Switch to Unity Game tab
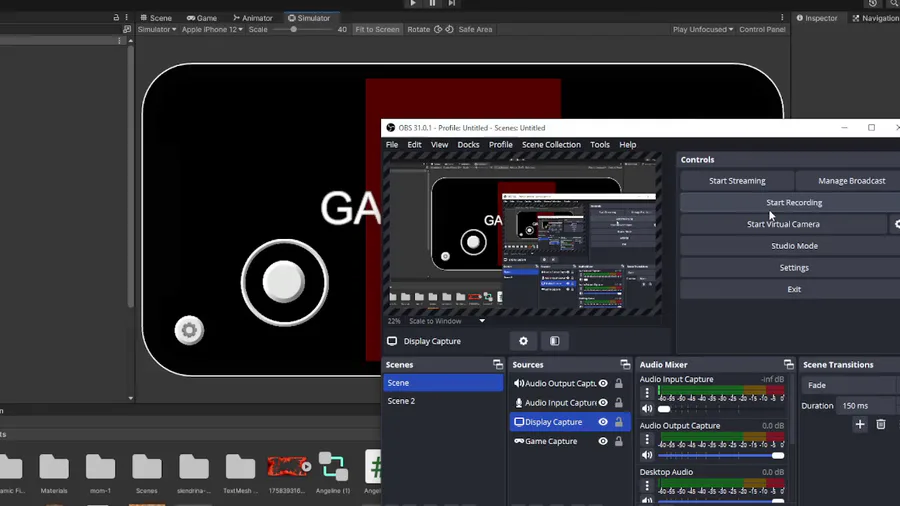 pyautogui.click(x=202, y=18)
